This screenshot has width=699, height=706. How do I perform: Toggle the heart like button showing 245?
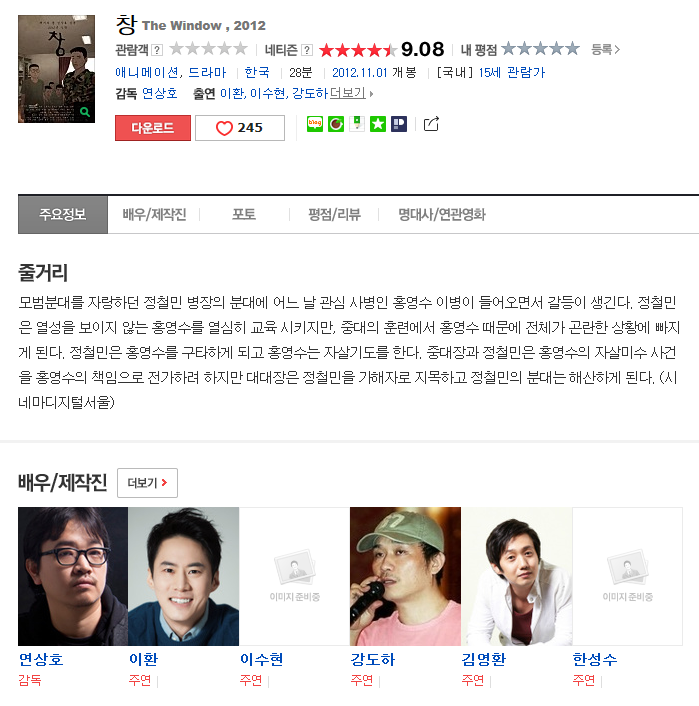pos(240,128)
